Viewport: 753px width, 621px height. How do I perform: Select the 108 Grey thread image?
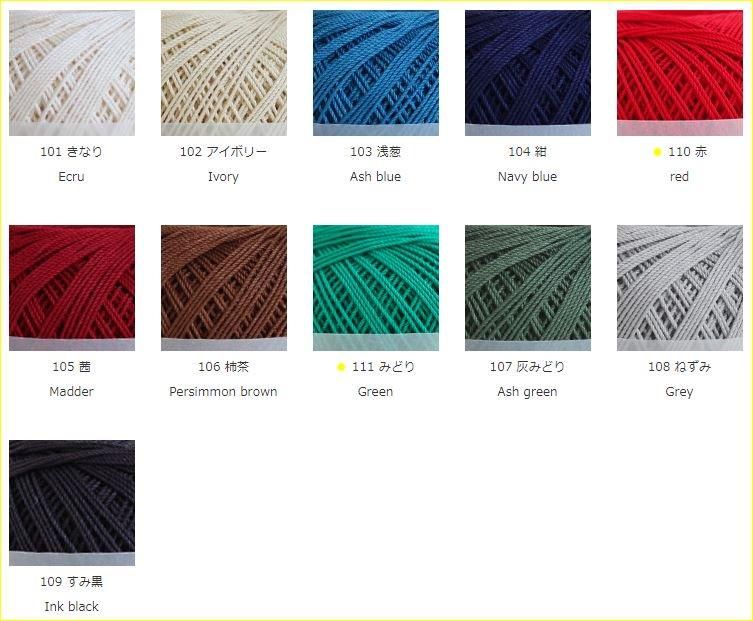coord(680,288)
